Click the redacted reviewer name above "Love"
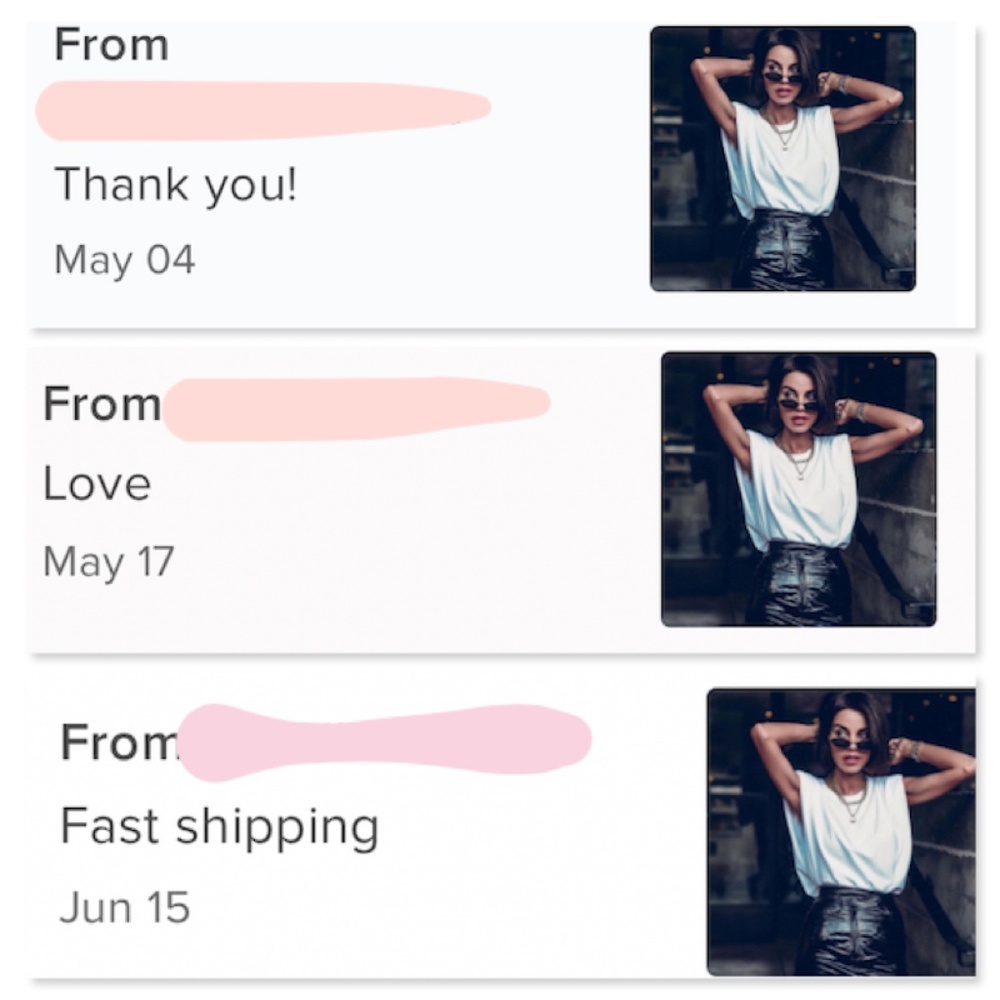 click(355, 408)
